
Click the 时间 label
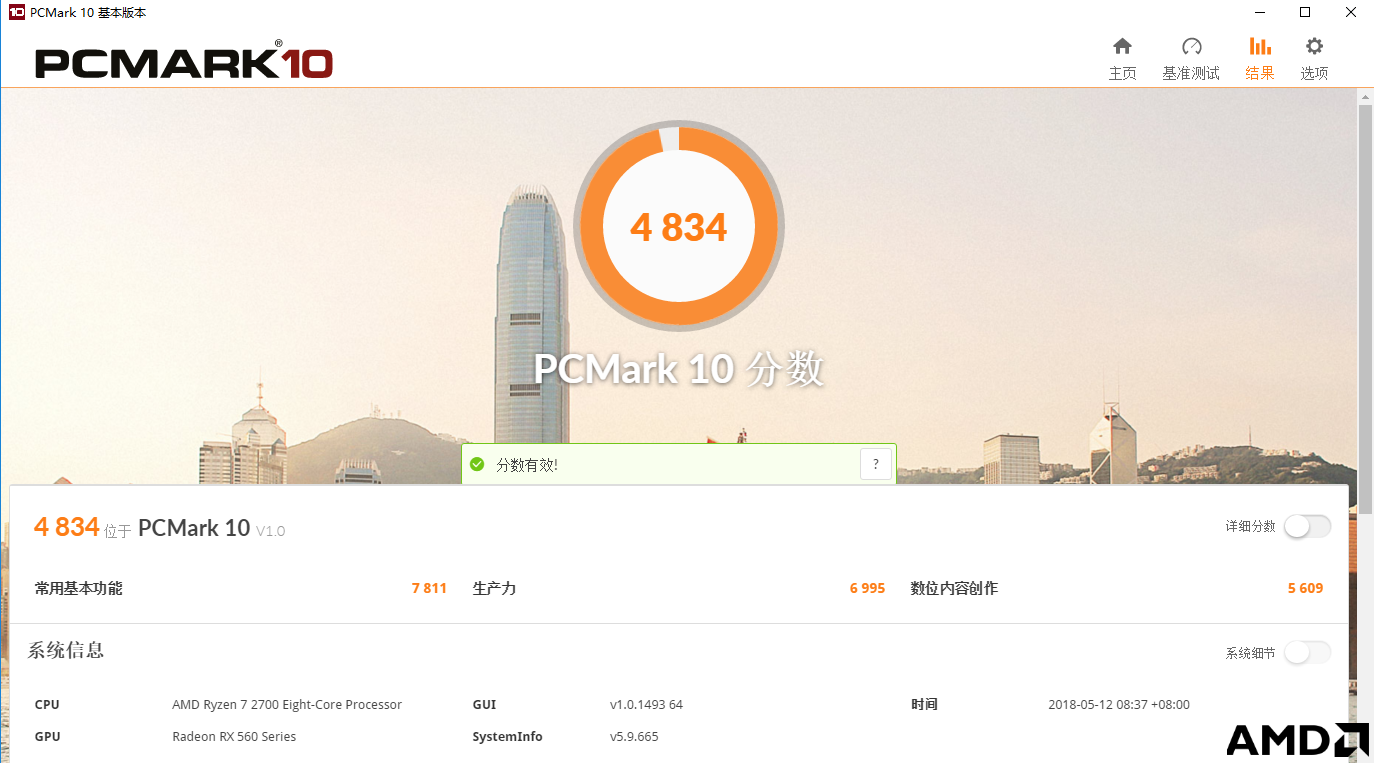click(x=924, y=704)
